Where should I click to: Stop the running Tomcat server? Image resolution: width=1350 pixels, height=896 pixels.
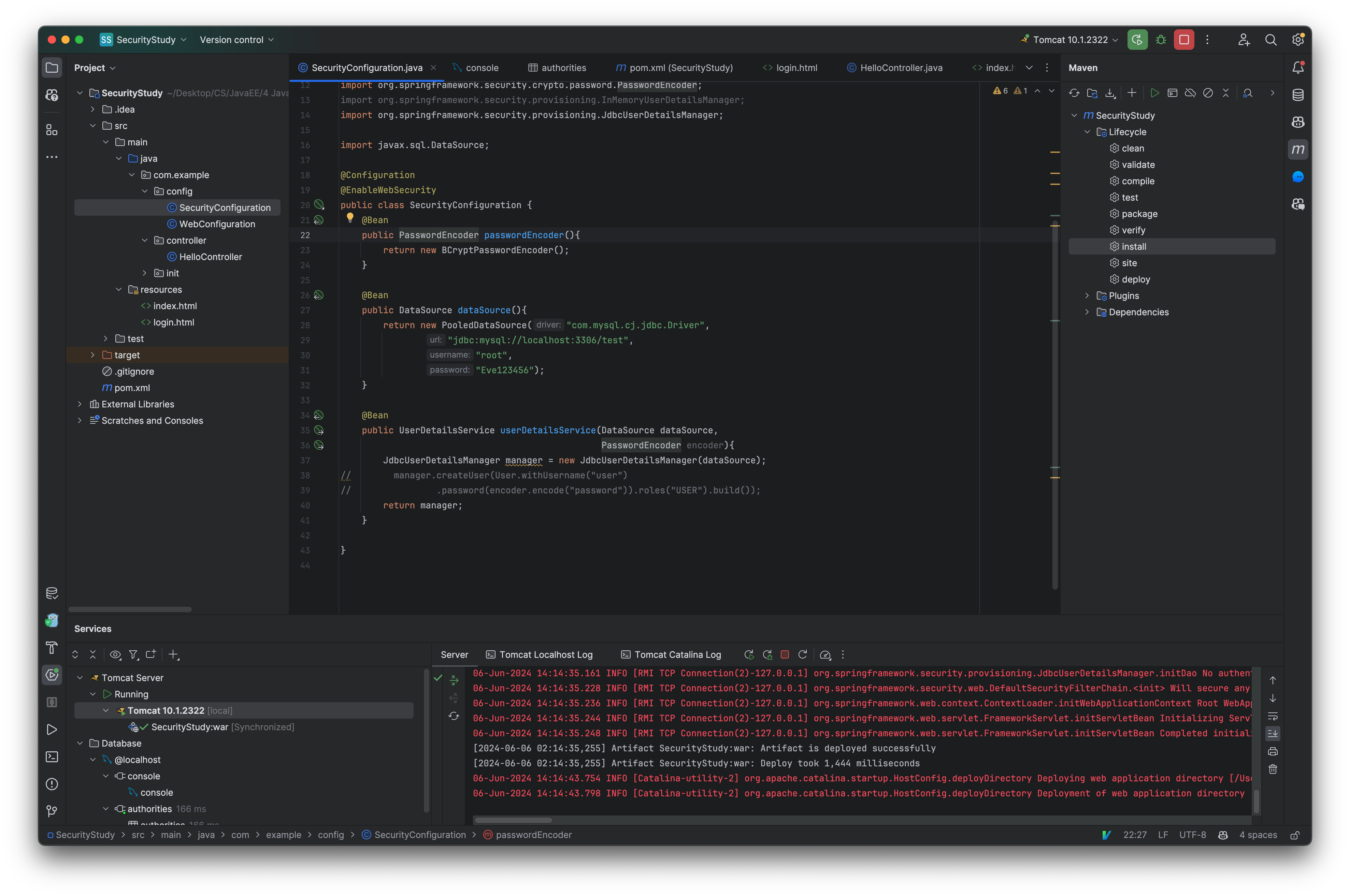click(x=785, y=655)
